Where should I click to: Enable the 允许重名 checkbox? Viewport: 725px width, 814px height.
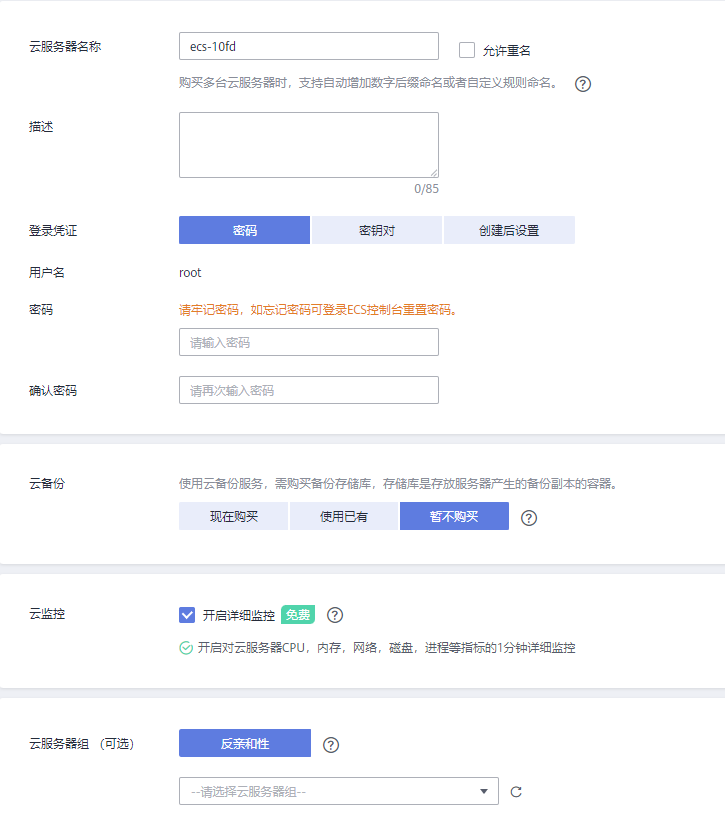[x=467, y=50]
